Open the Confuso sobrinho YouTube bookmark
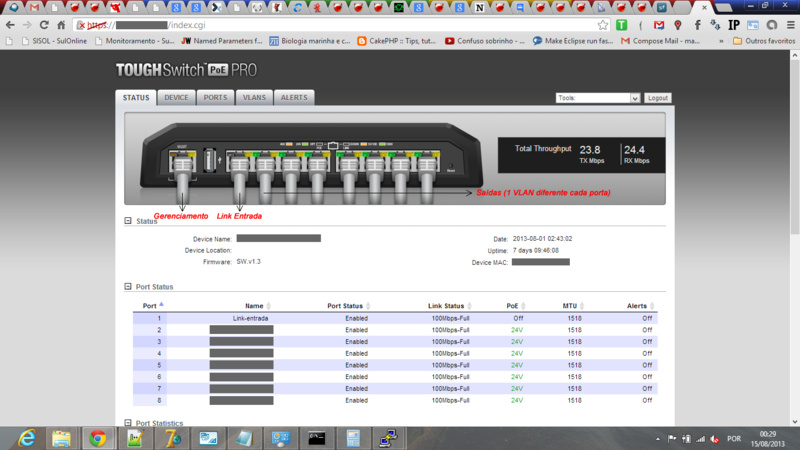800x450 pixels. (485, 41)
